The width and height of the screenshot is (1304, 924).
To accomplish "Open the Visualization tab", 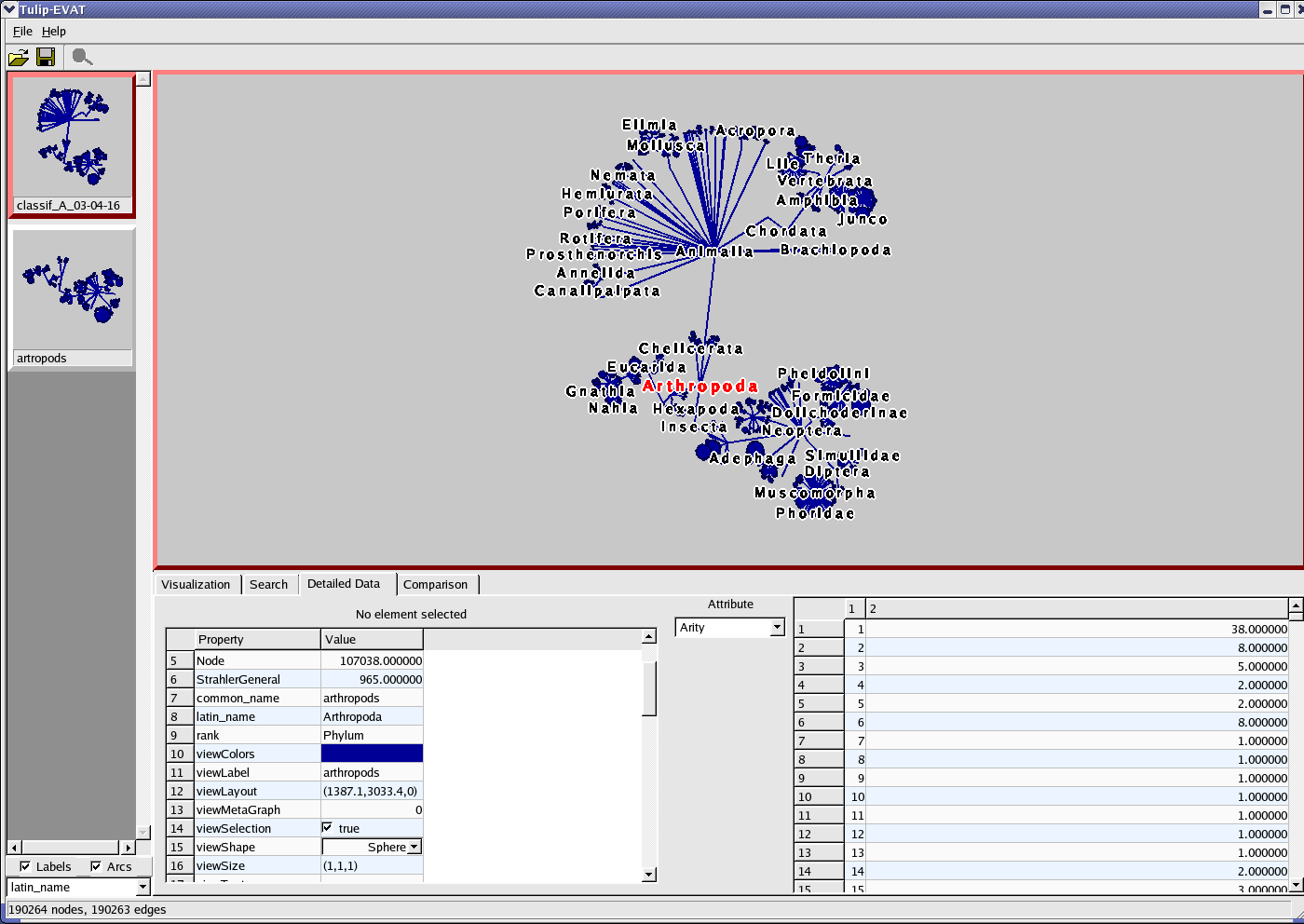I will click(196, 585).
